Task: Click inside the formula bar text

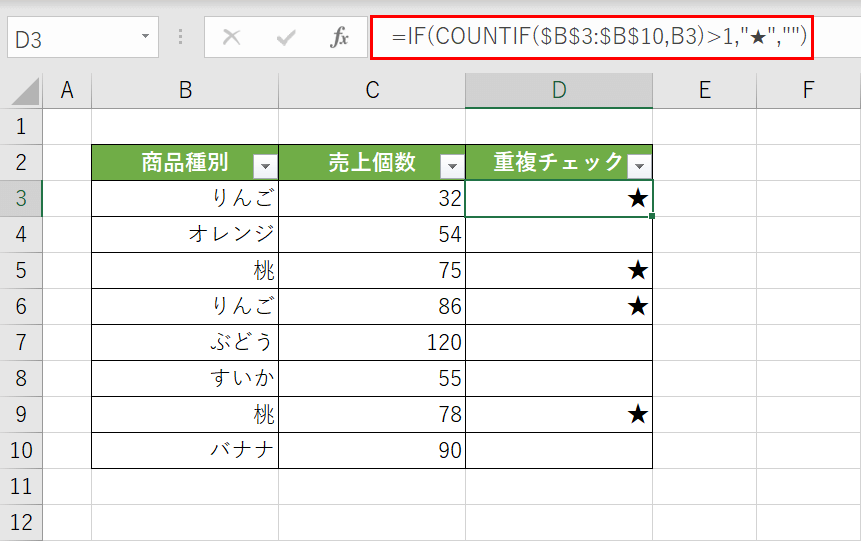Action: tap(599, 37)
